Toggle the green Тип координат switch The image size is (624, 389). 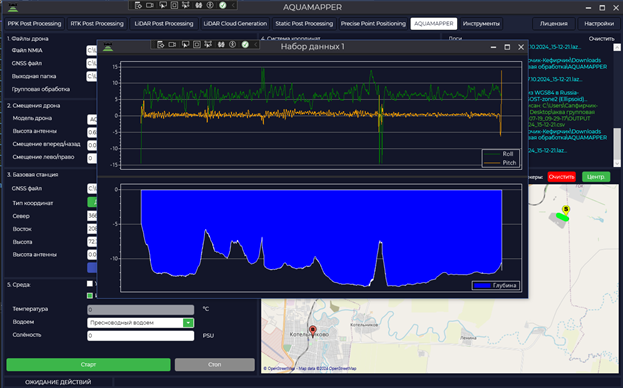point(92,202)
